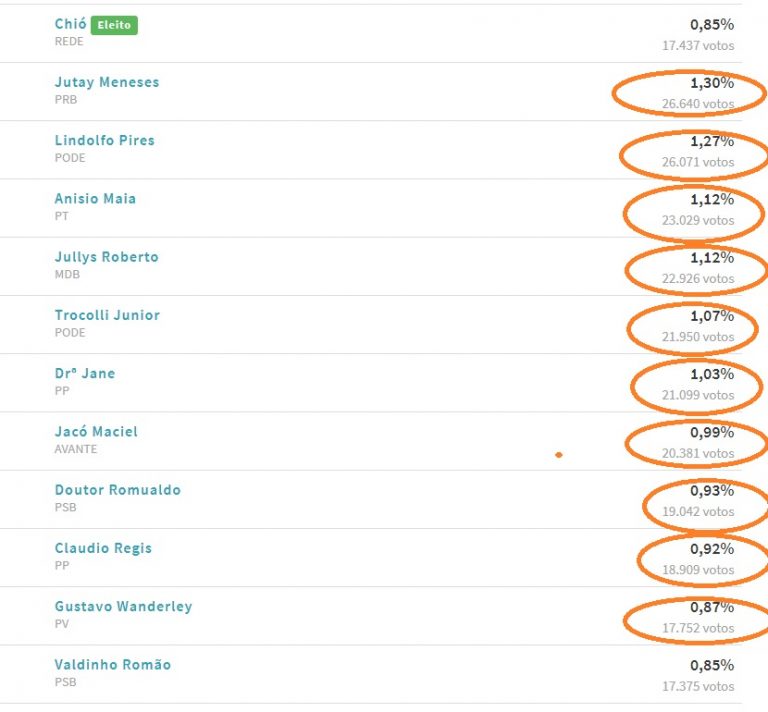Open Drª Jane candidate link

point(85,374)
